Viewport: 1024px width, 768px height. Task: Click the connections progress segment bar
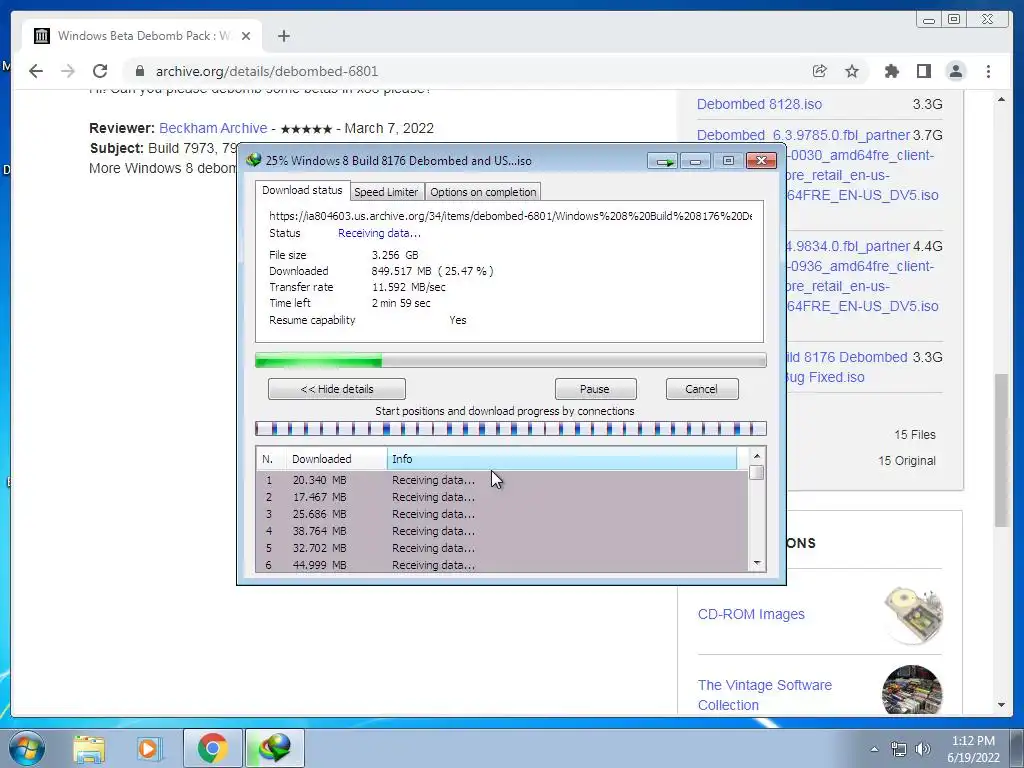(511, 428)
